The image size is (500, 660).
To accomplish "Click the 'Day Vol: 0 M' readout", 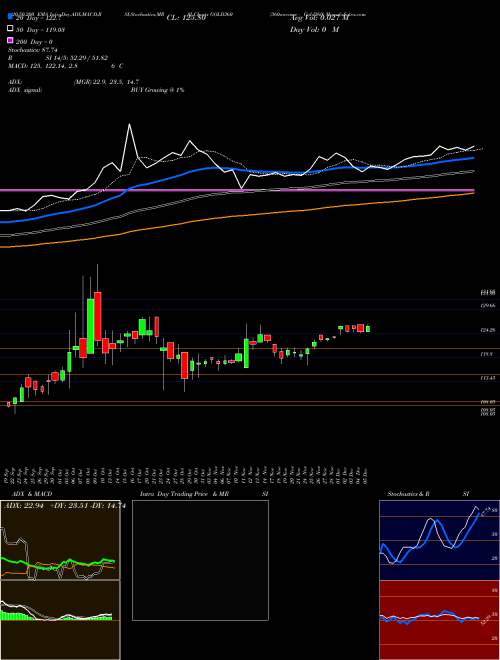I will [315, 30].
